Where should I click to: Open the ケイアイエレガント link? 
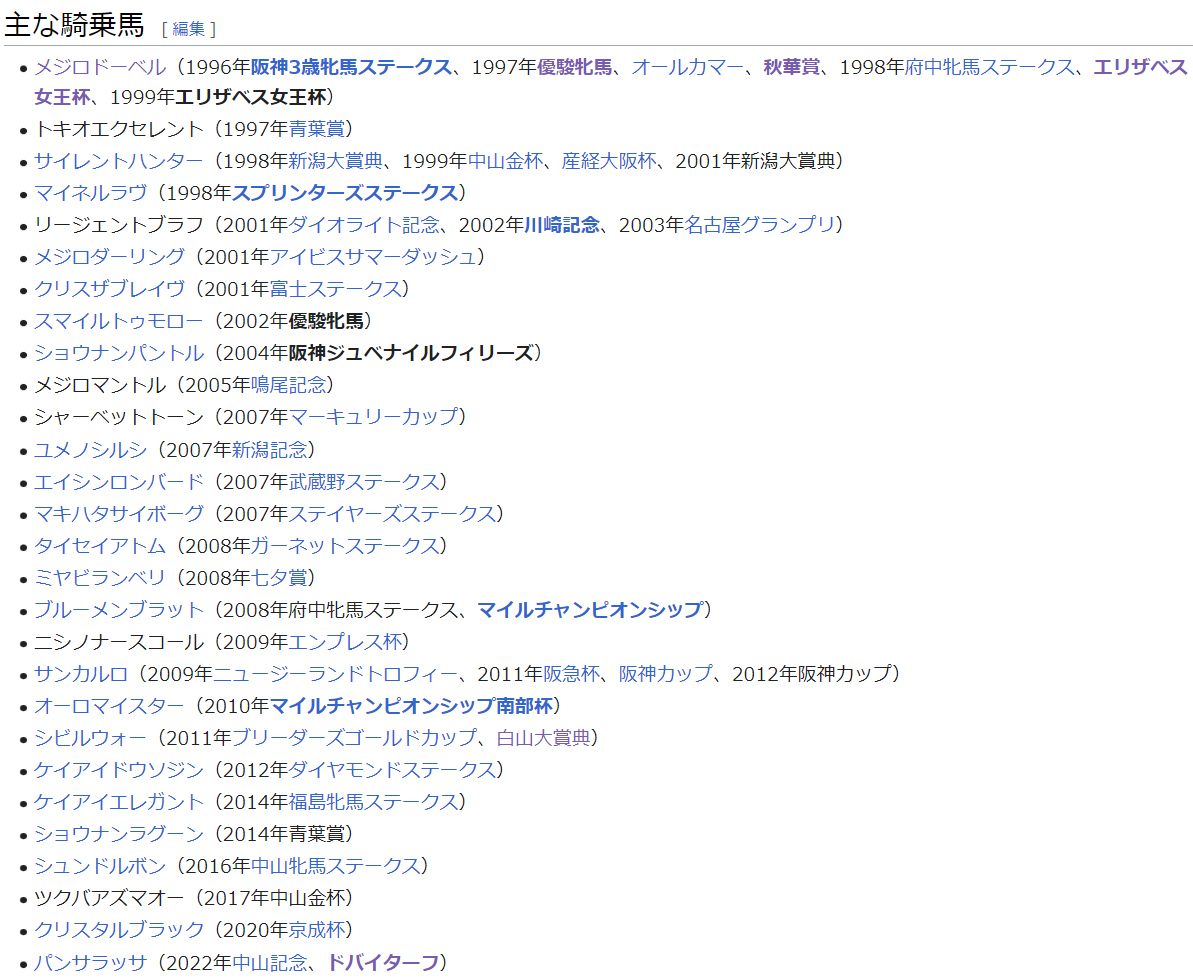(119, 801)
